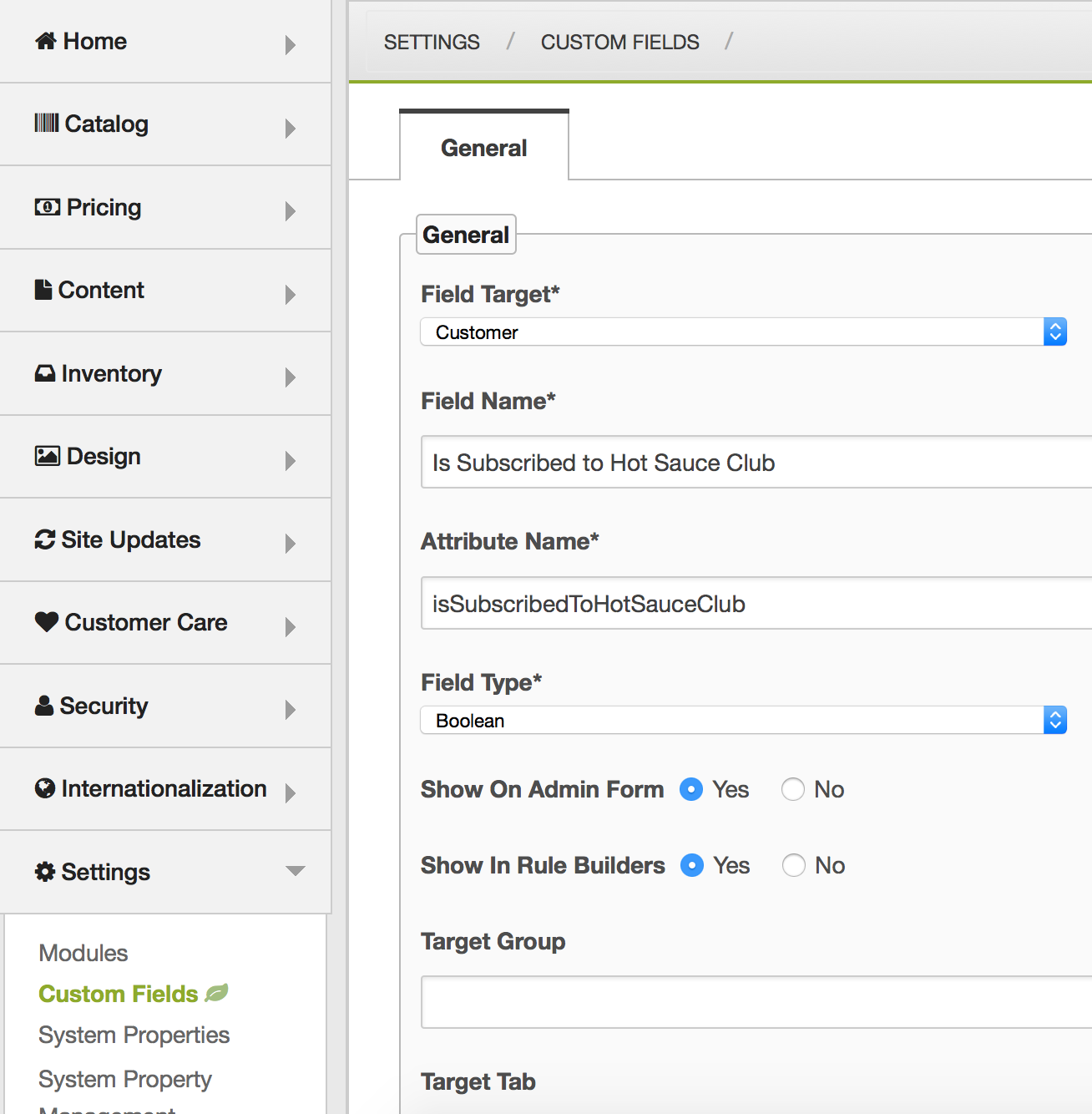Image resolution: width=1092 pixels, height=1114 pixels.
Task: Open the Pricing menu item
Action: point(165,207)
